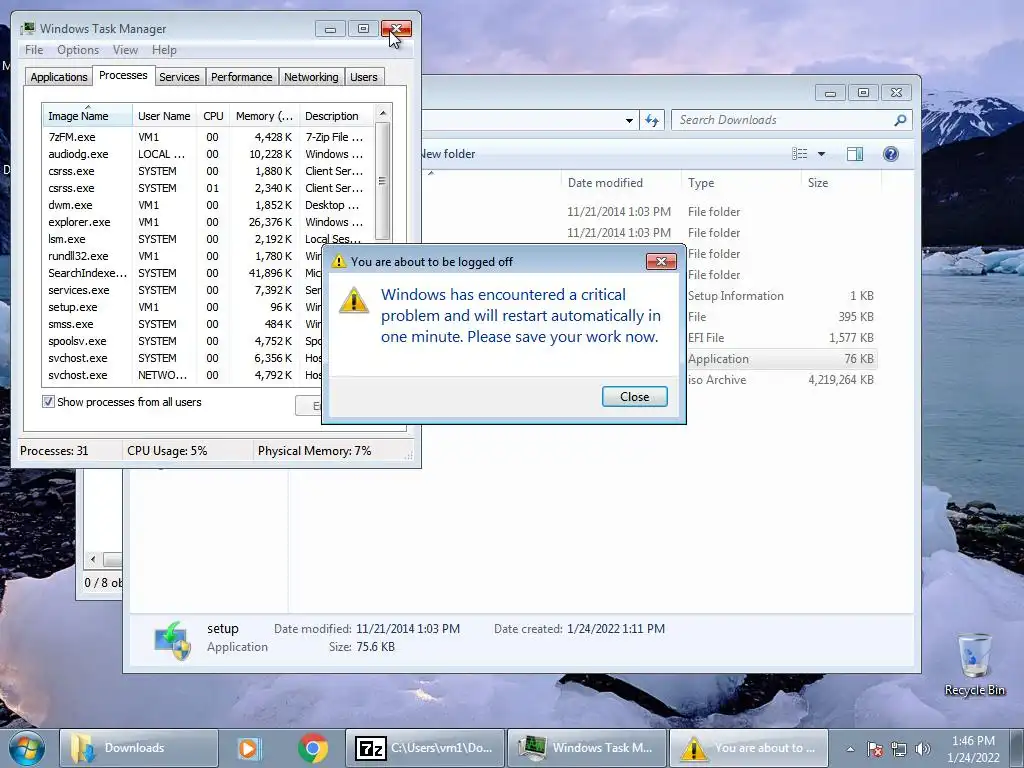Viewport: 1024px width, 768px height.
Task: Switch to the Networking tab
Action: (x=311, y=77)
